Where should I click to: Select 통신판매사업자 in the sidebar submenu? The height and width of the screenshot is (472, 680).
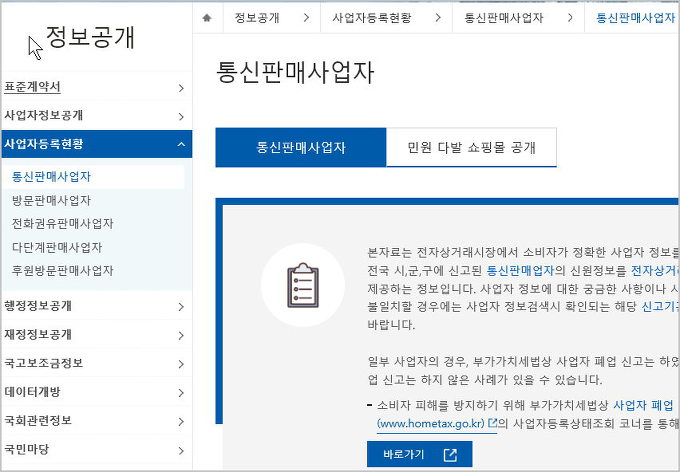(x=52, y=176)
